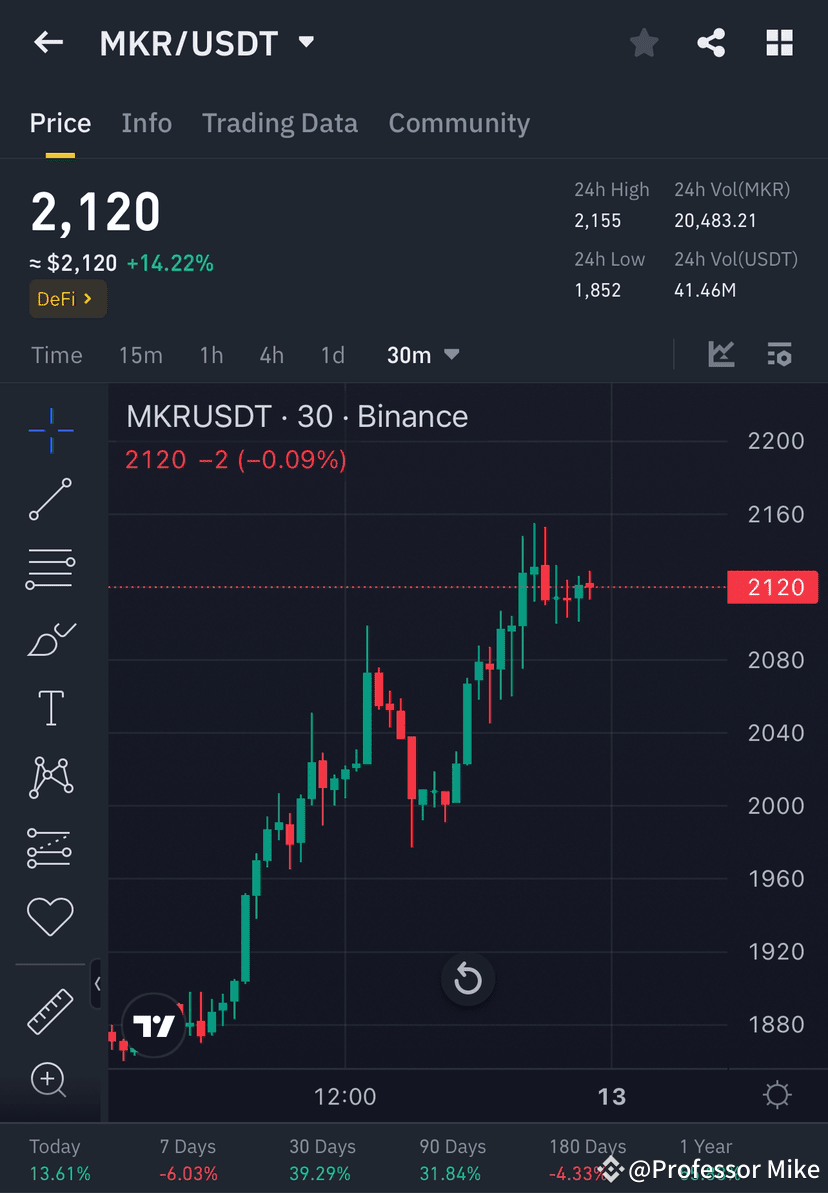Open the chart indicator settings icon
The image size is (828, 1193).
pos(779,354)
